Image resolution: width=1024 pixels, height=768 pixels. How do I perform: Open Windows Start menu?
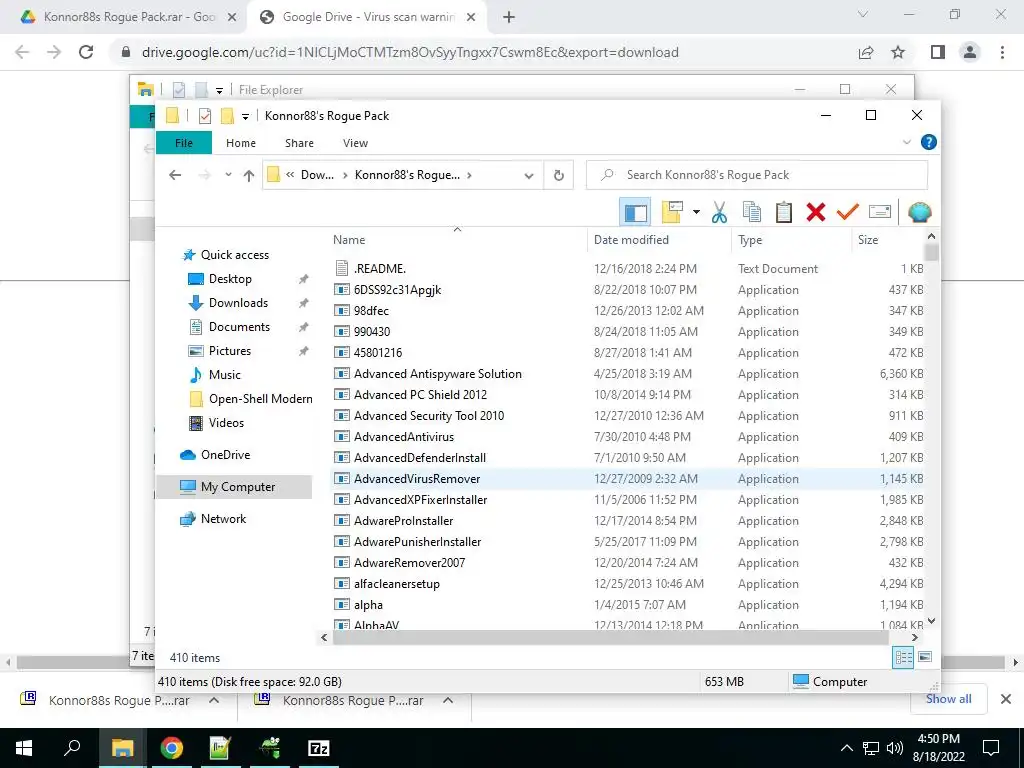point(24,748)
